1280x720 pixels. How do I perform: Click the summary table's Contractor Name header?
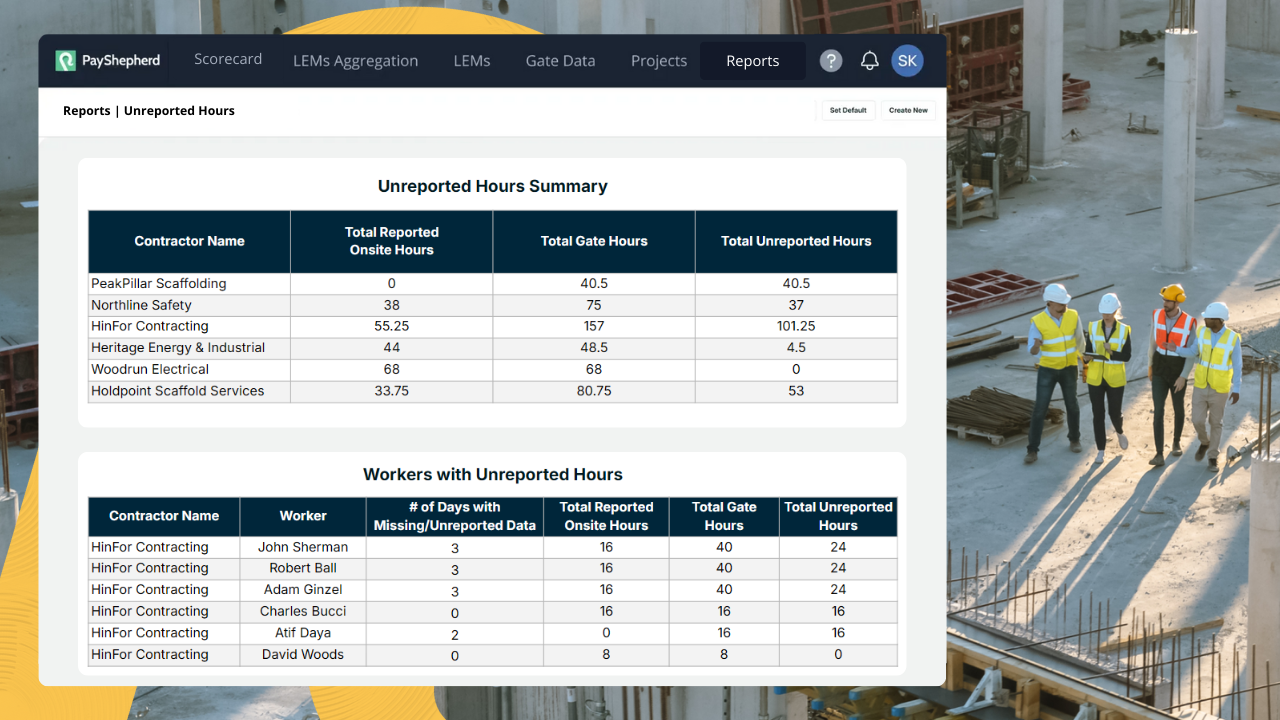[x=190, y=241]
